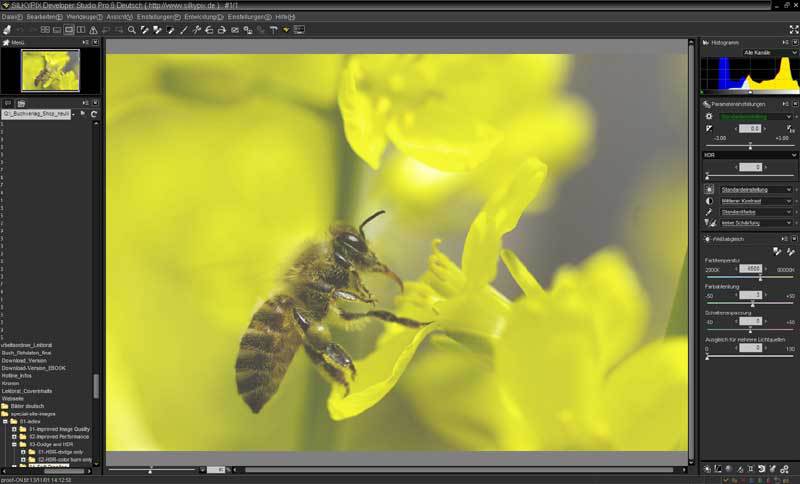This screenshot has height=484, width=800.
Task: Float the Histogramm panel with its pin icon
Action: [x=786, y=43]
